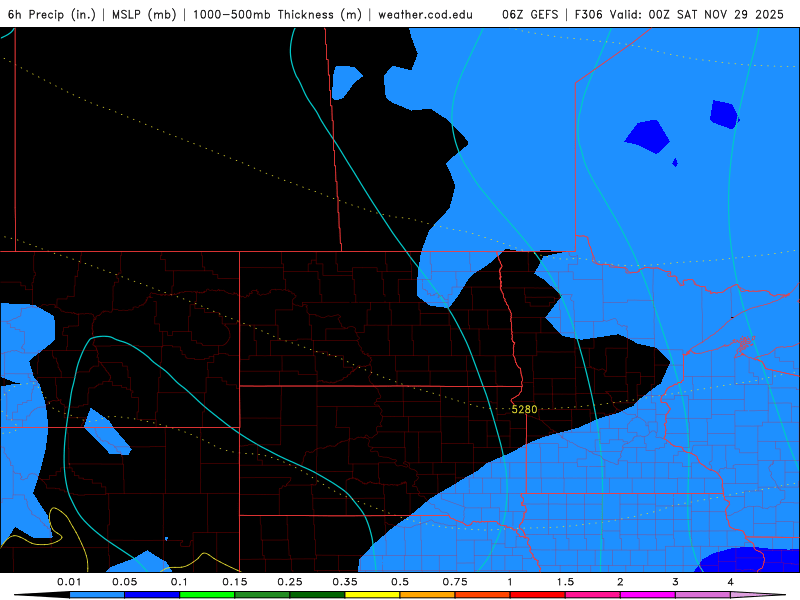
Task: Click the red 1 inch legend swatch
Action: tap(538, 595)
